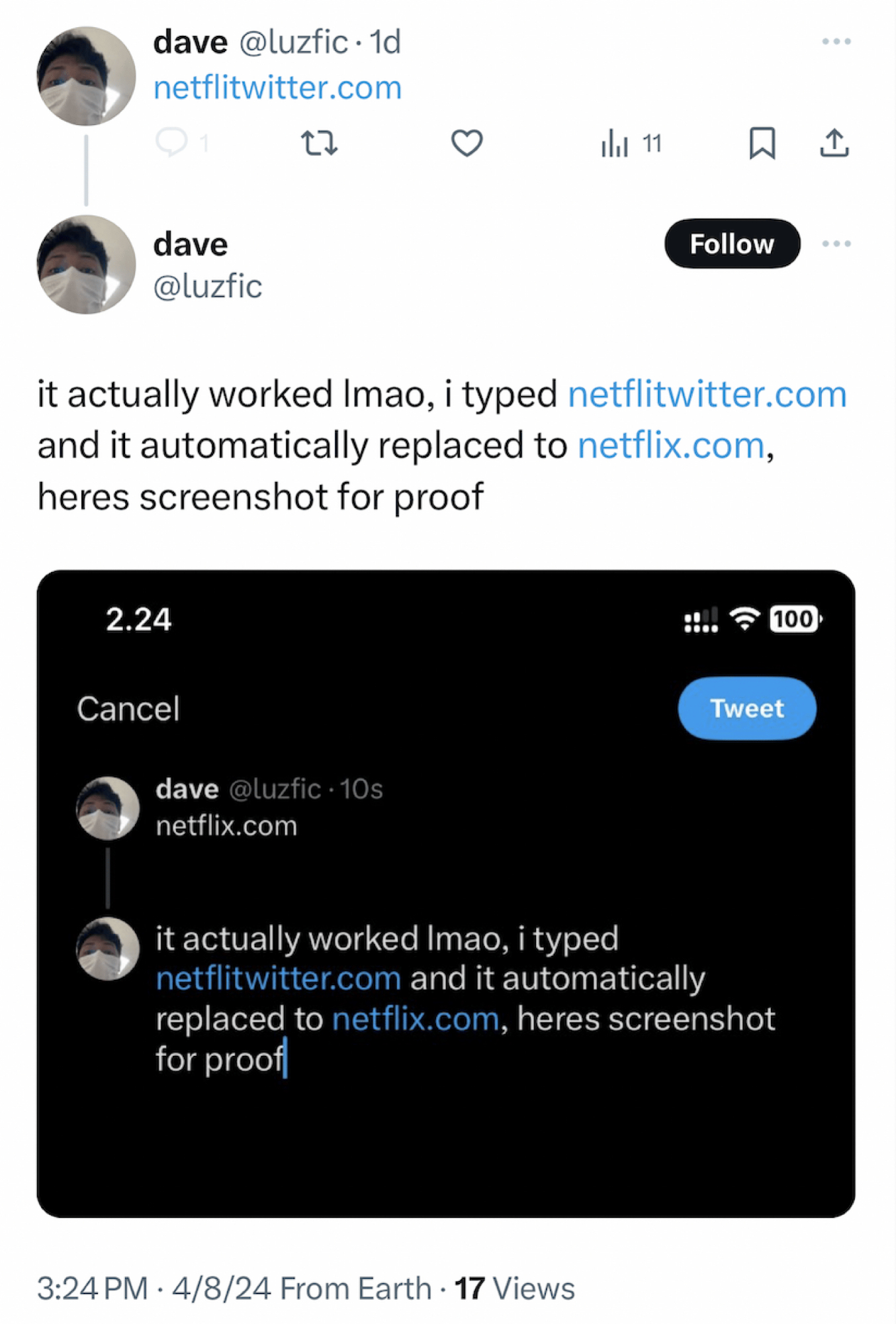Click Cancel in the embedded screenshot
Image resolution: width=896 pixels, height=1324 pixels.
[x=128, y=708]
